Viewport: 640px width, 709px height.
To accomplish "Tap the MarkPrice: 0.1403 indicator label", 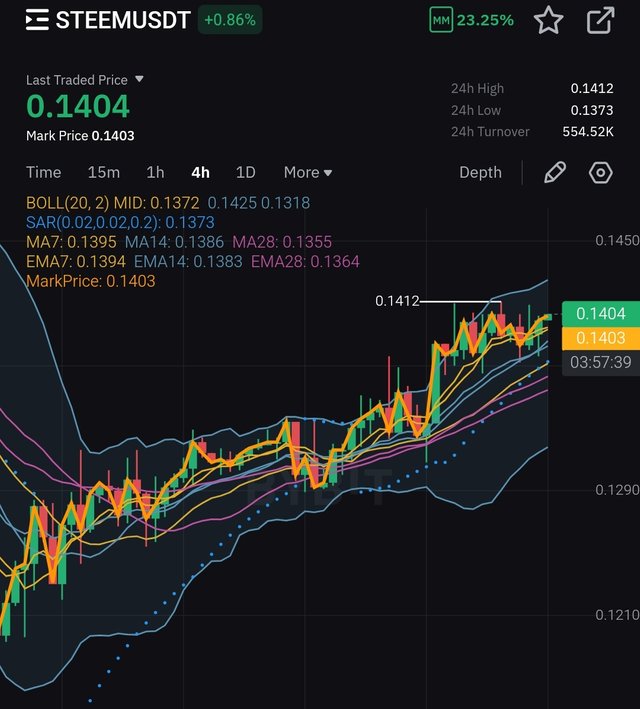I will (90, 281).
